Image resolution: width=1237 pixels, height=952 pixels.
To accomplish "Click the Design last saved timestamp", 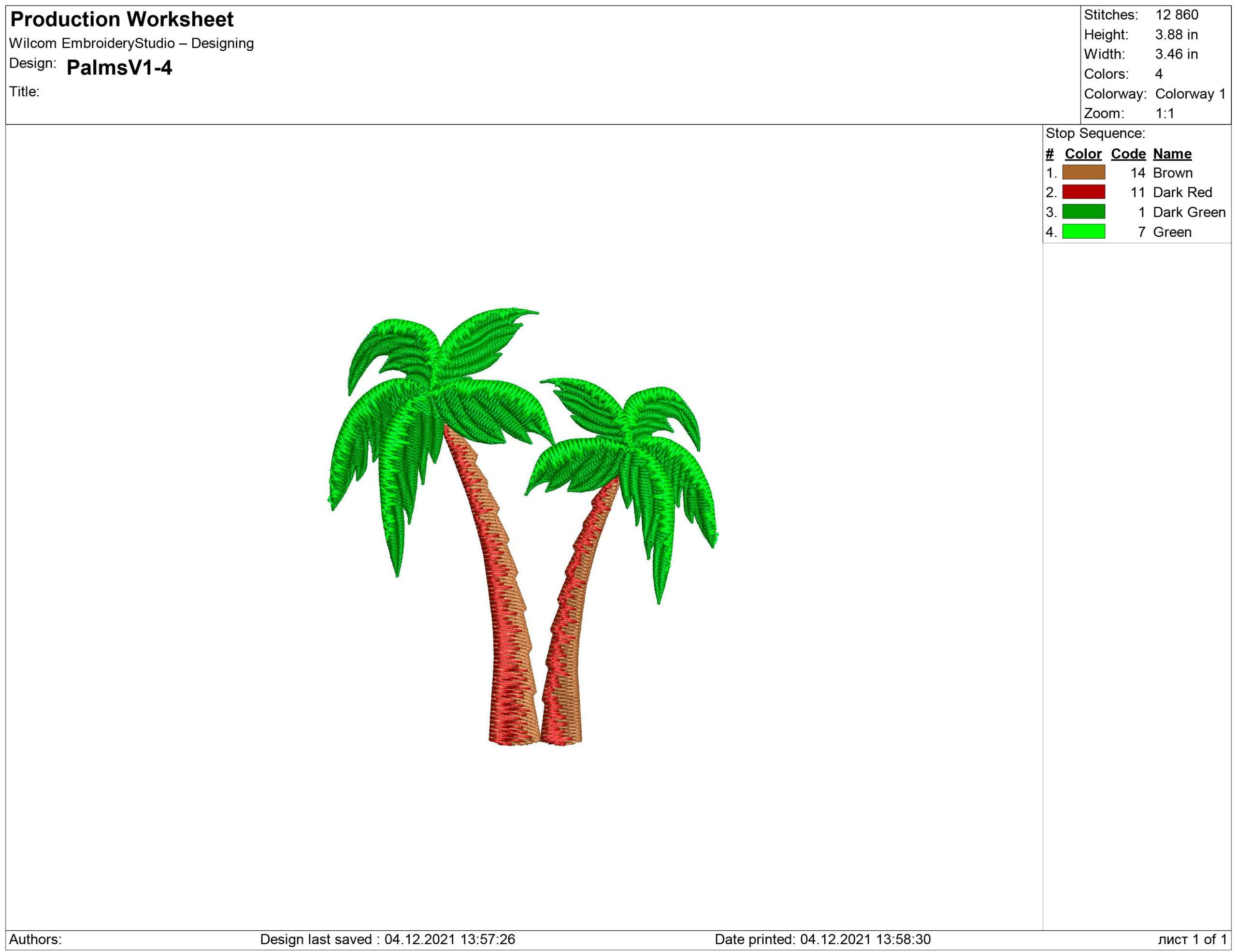I will point(388,939).
